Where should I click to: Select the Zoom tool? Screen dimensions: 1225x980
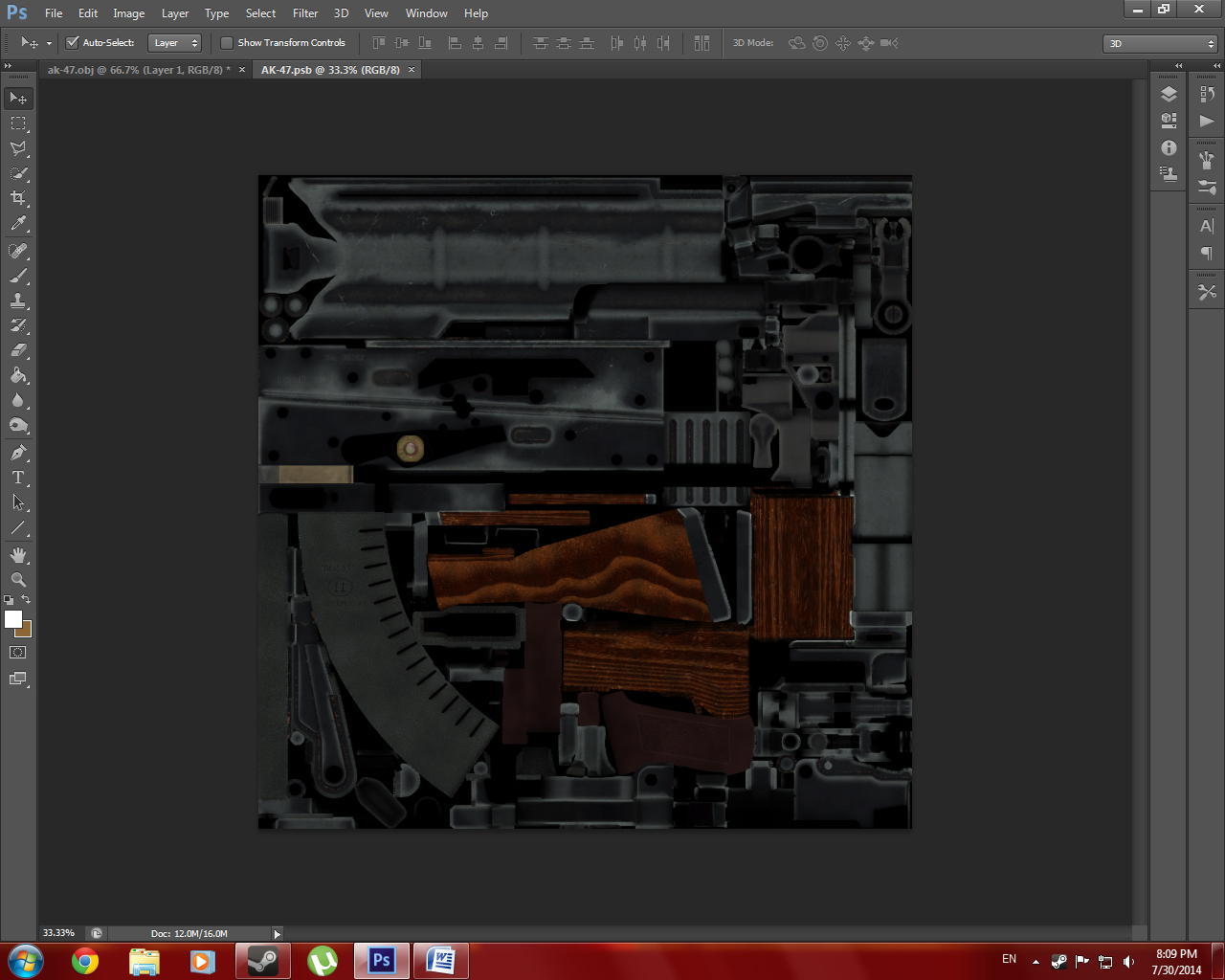(18, 580)
